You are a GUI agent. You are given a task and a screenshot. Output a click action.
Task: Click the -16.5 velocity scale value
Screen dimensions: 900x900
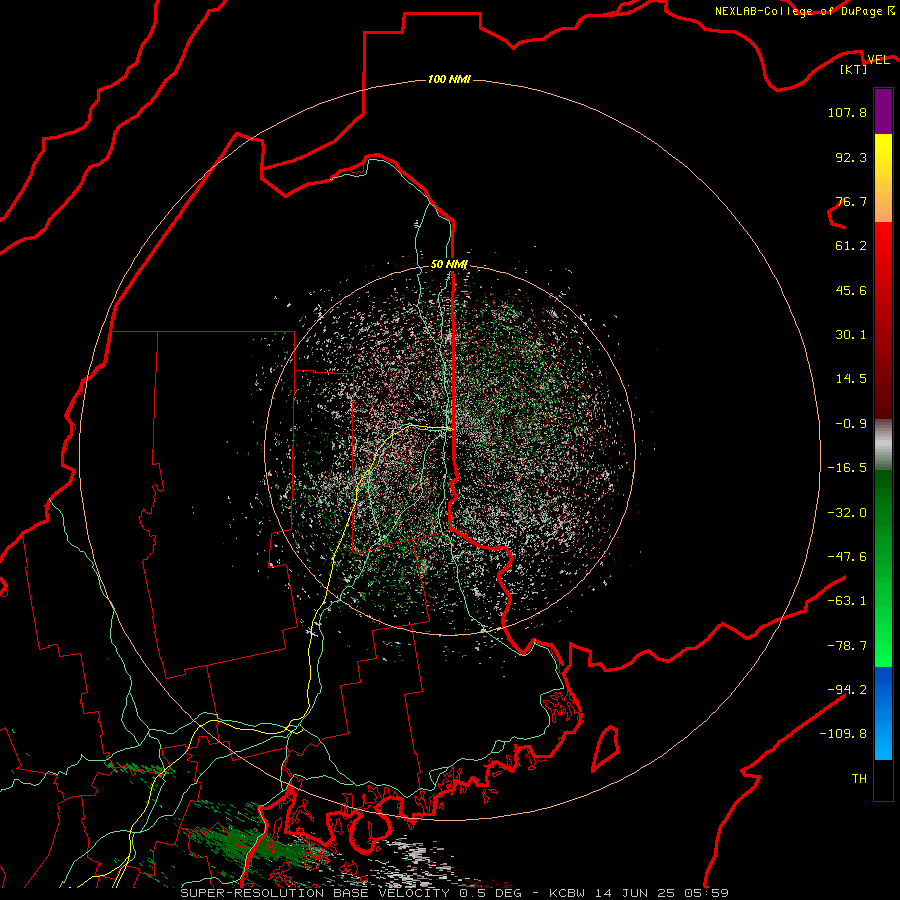(x=847, y=468)
